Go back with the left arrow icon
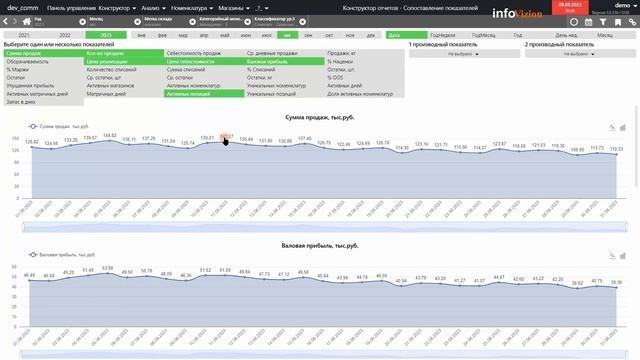640x360 pixels. pyautogui.click(x=5, y=21)
